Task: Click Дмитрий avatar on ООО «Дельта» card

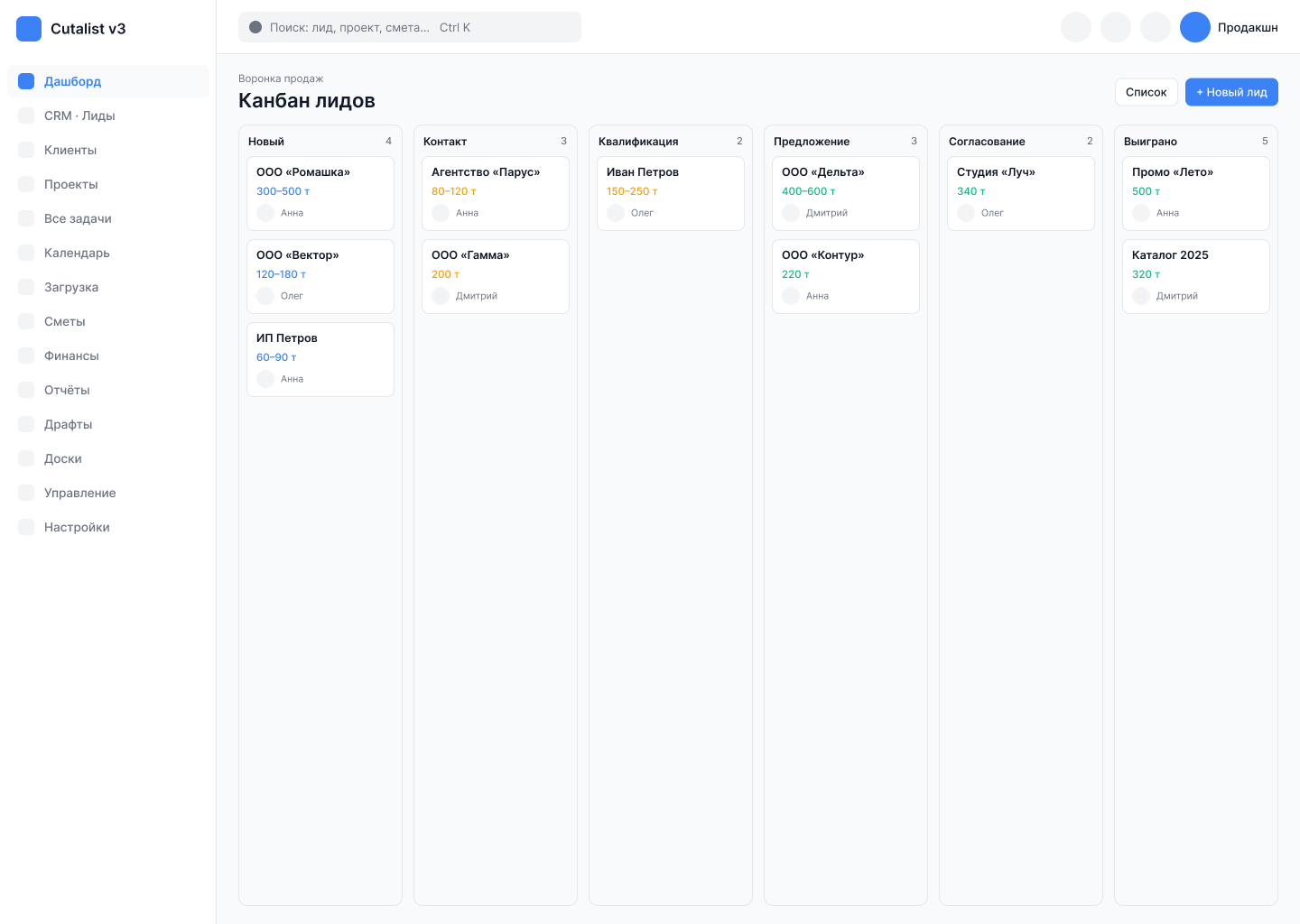Action: pos(791,213)
